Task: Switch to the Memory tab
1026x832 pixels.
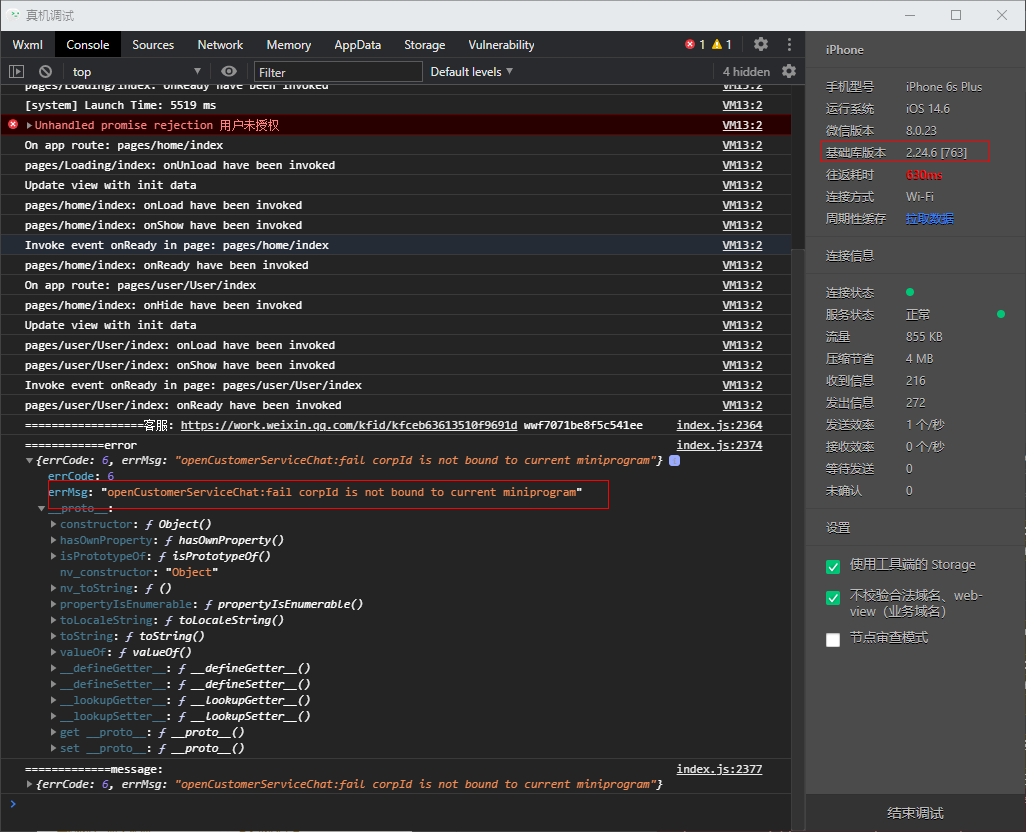Action: pos(289,44)
